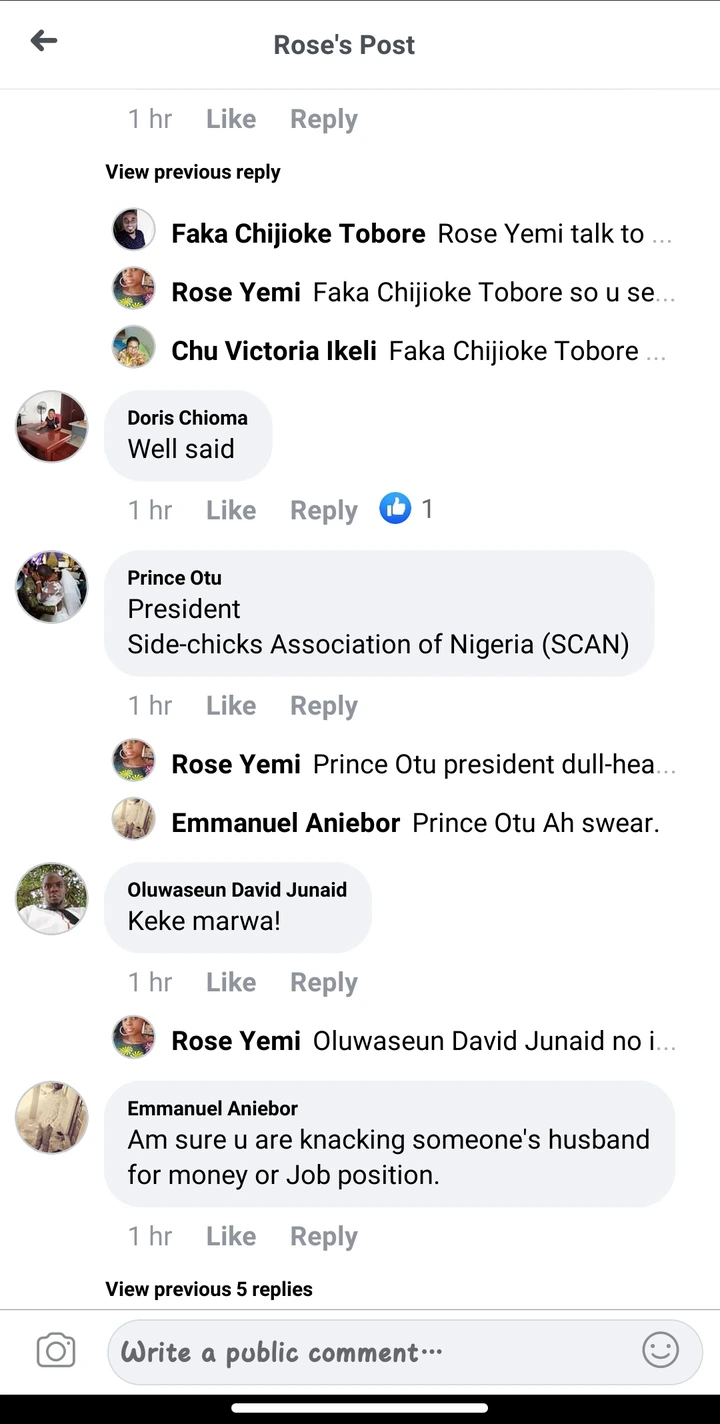Expand View previous reply

pos(193,172)
